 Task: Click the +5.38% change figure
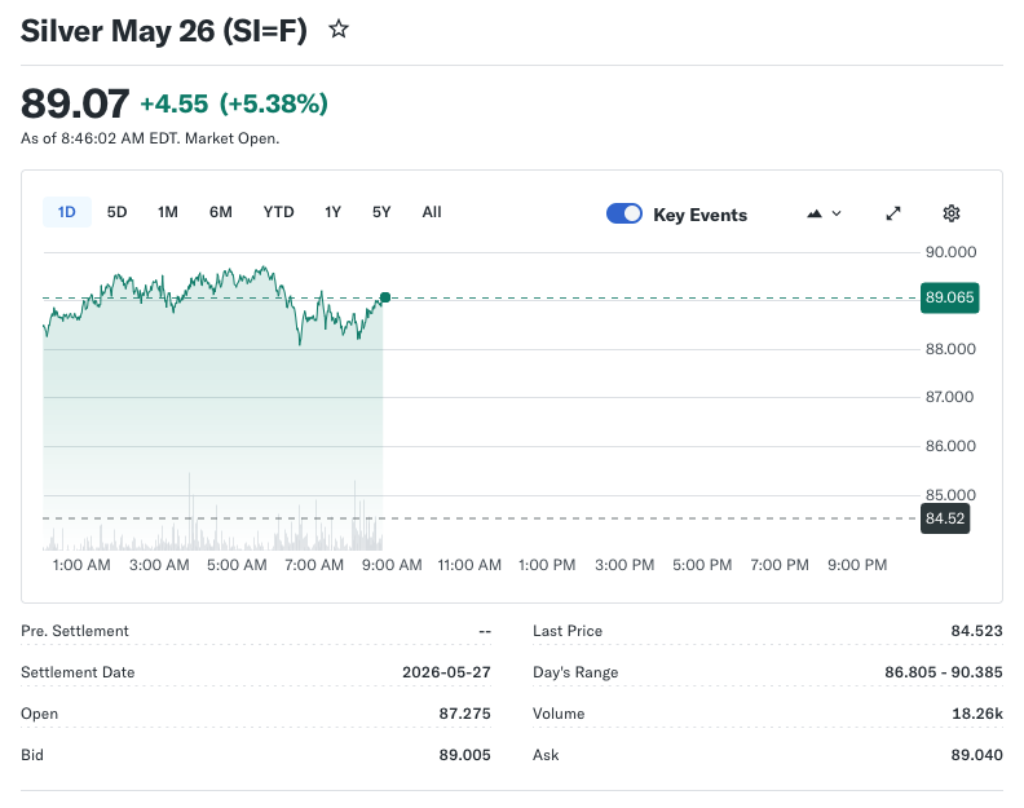pos(271,103)
